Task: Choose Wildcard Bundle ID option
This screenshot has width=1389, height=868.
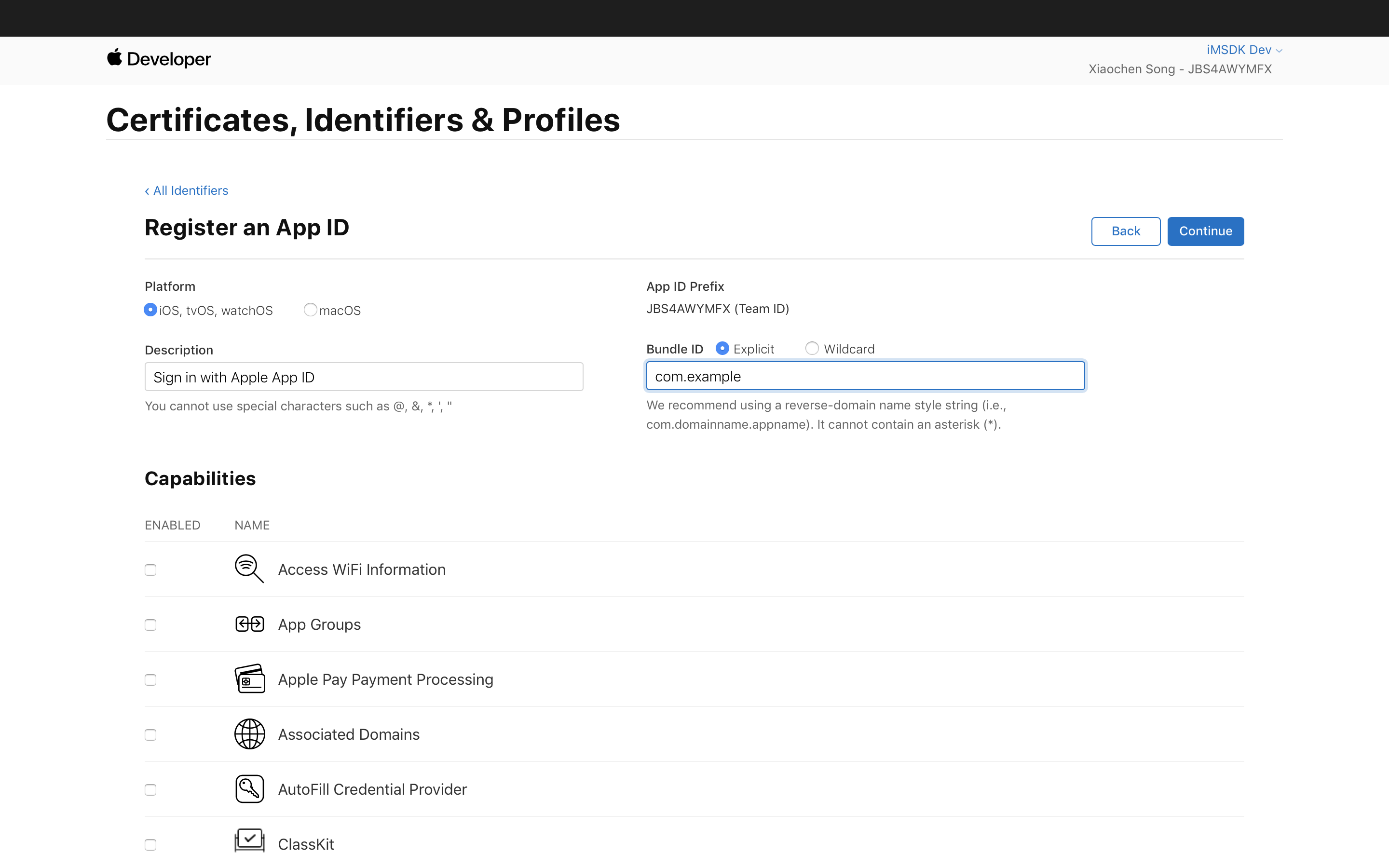Action: 812,349
